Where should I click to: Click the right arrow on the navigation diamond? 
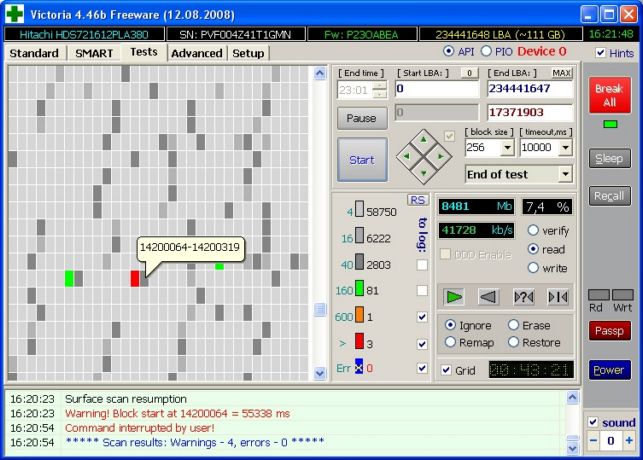[440, 156]
